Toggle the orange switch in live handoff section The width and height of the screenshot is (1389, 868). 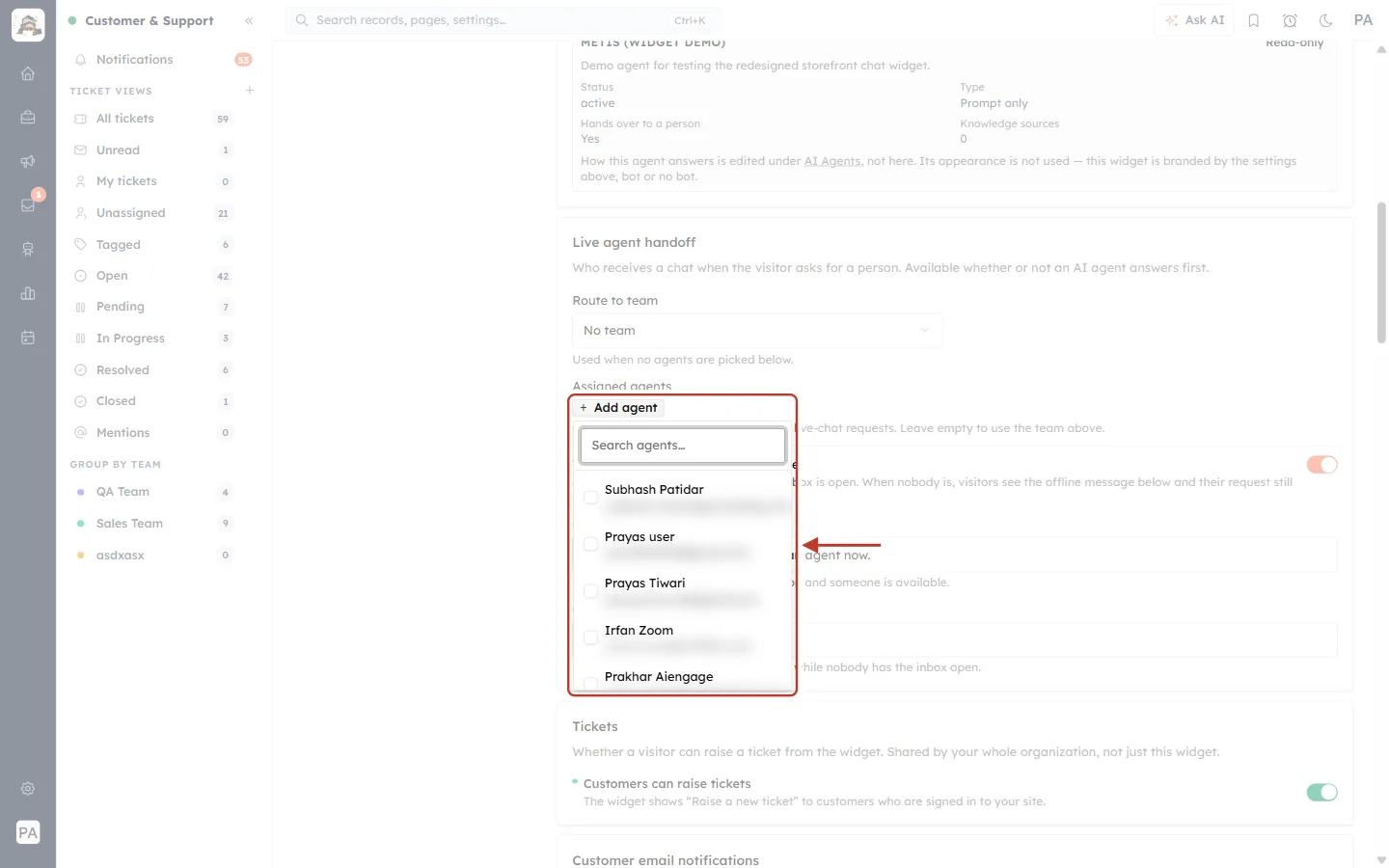(1321, 465)
